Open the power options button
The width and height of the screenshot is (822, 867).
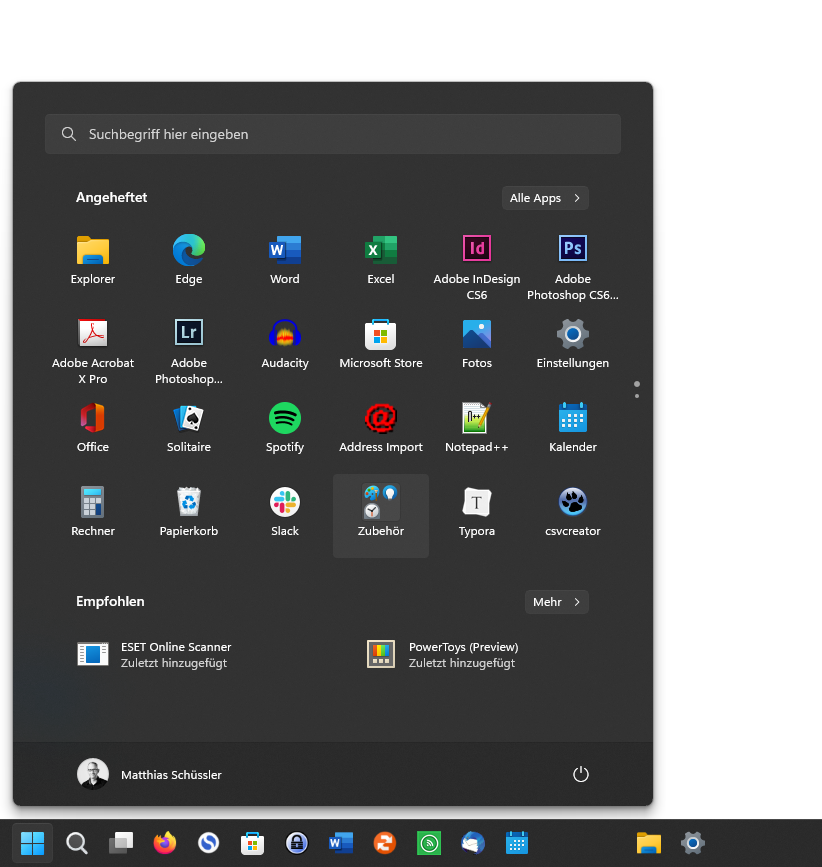(x=580, y=774)
